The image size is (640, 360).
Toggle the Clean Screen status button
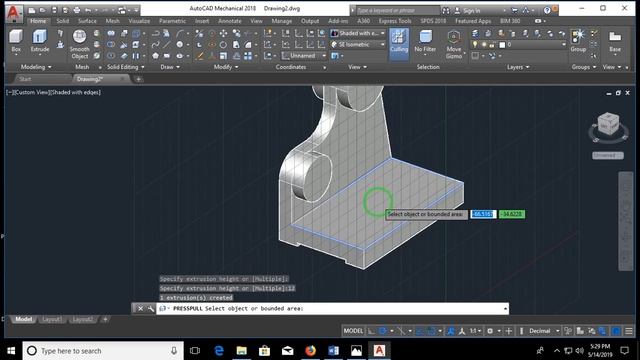(616, 331)
